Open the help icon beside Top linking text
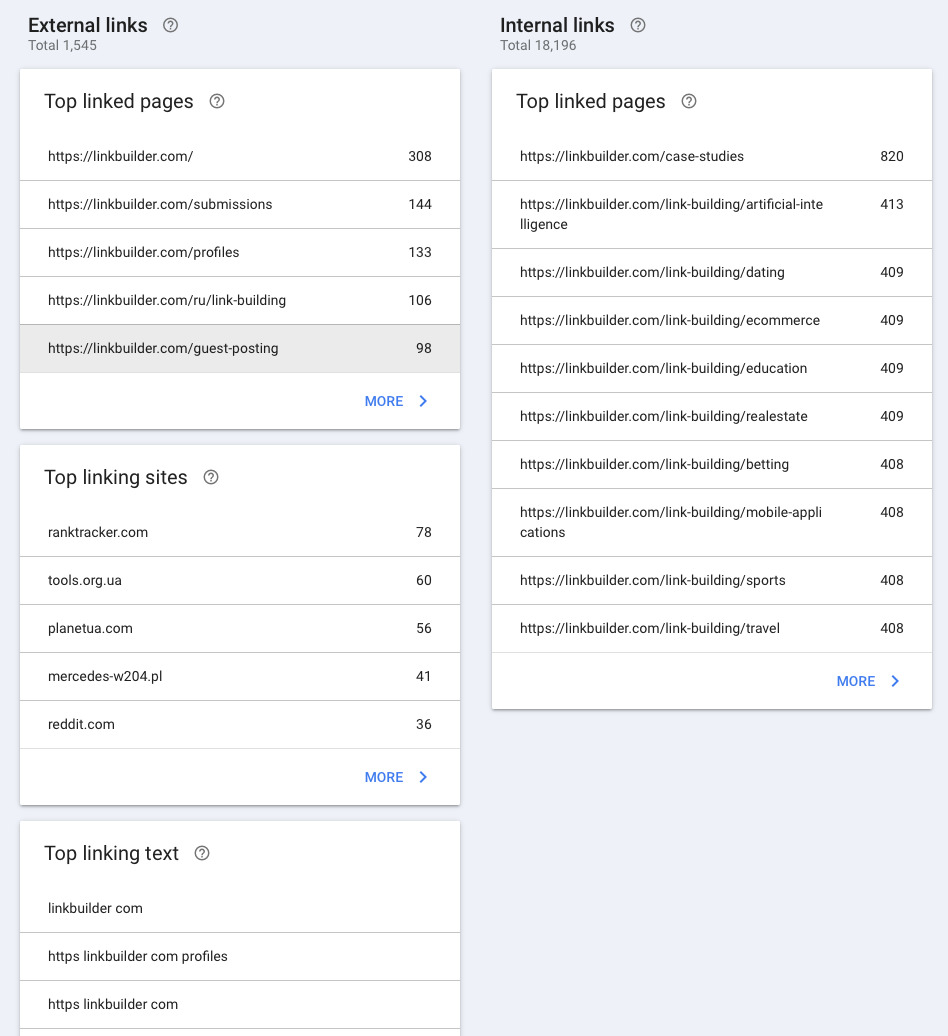Image resolution: width=948 pixels, height=1036 pixels. pyautogui.click(x=201, y=853)
